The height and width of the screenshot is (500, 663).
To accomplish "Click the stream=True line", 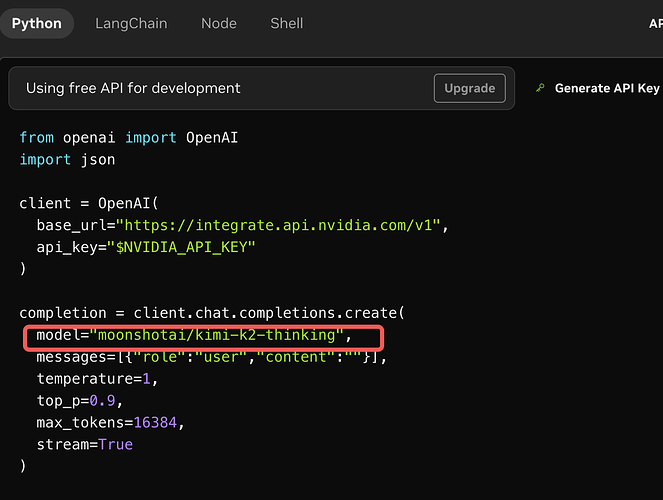I will (85, 445).
